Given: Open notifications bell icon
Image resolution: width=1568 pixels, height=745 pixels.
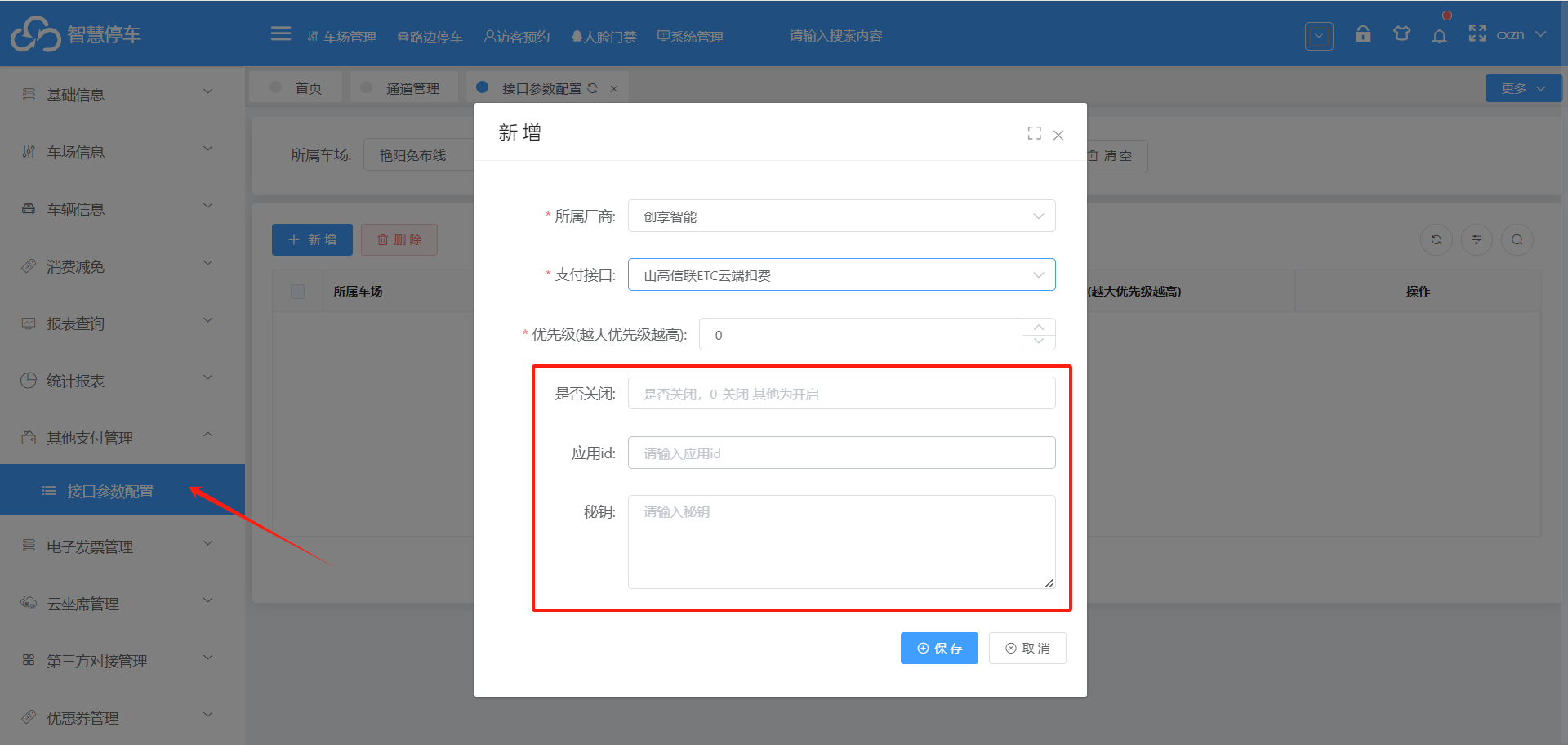Looking at the screenshot, I should [1440, 35].
